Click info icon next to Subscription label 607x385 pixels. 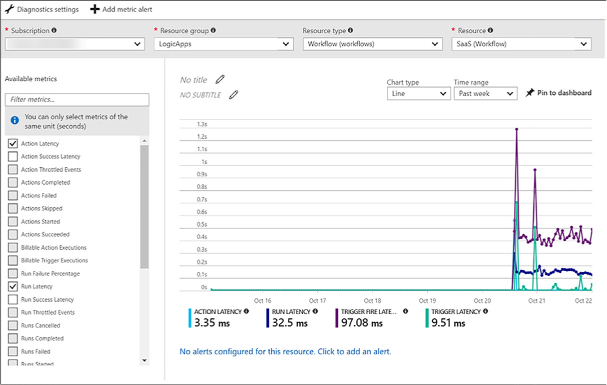[54, 30]
